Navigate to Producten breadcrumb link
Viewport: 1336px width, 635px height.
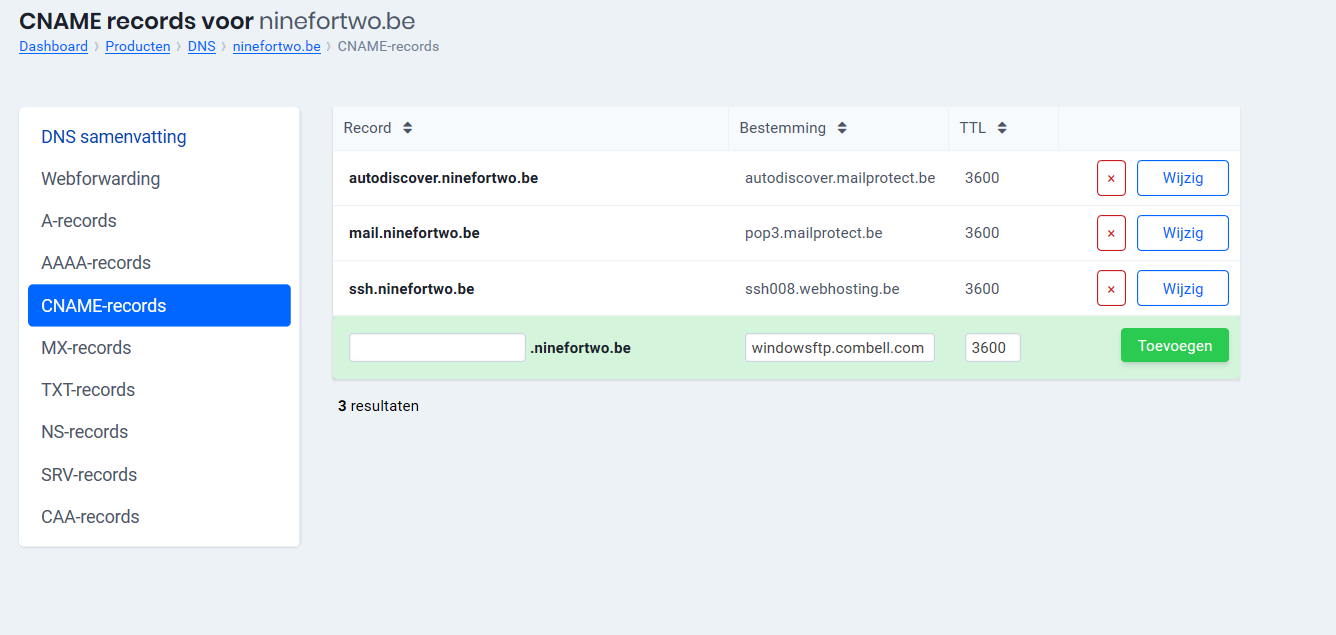pyautogui.click(x=137, y=46)
